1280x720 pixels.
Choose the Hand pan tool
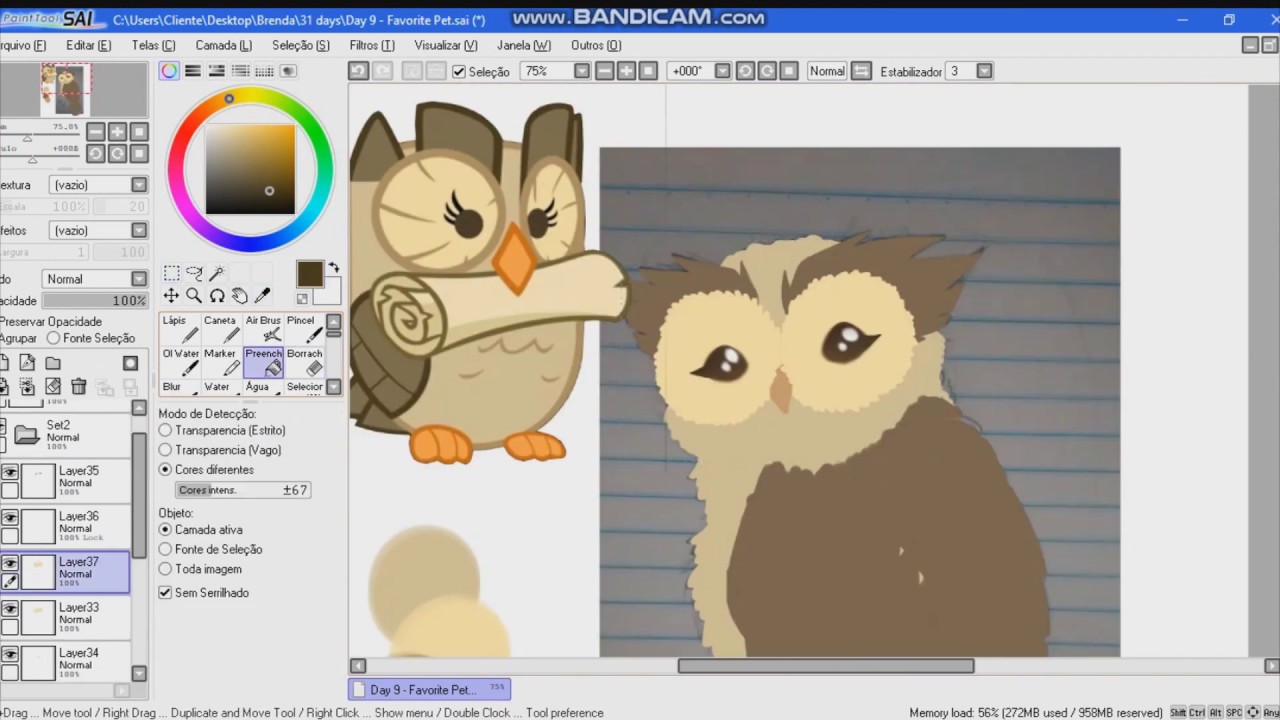(240, 296)
